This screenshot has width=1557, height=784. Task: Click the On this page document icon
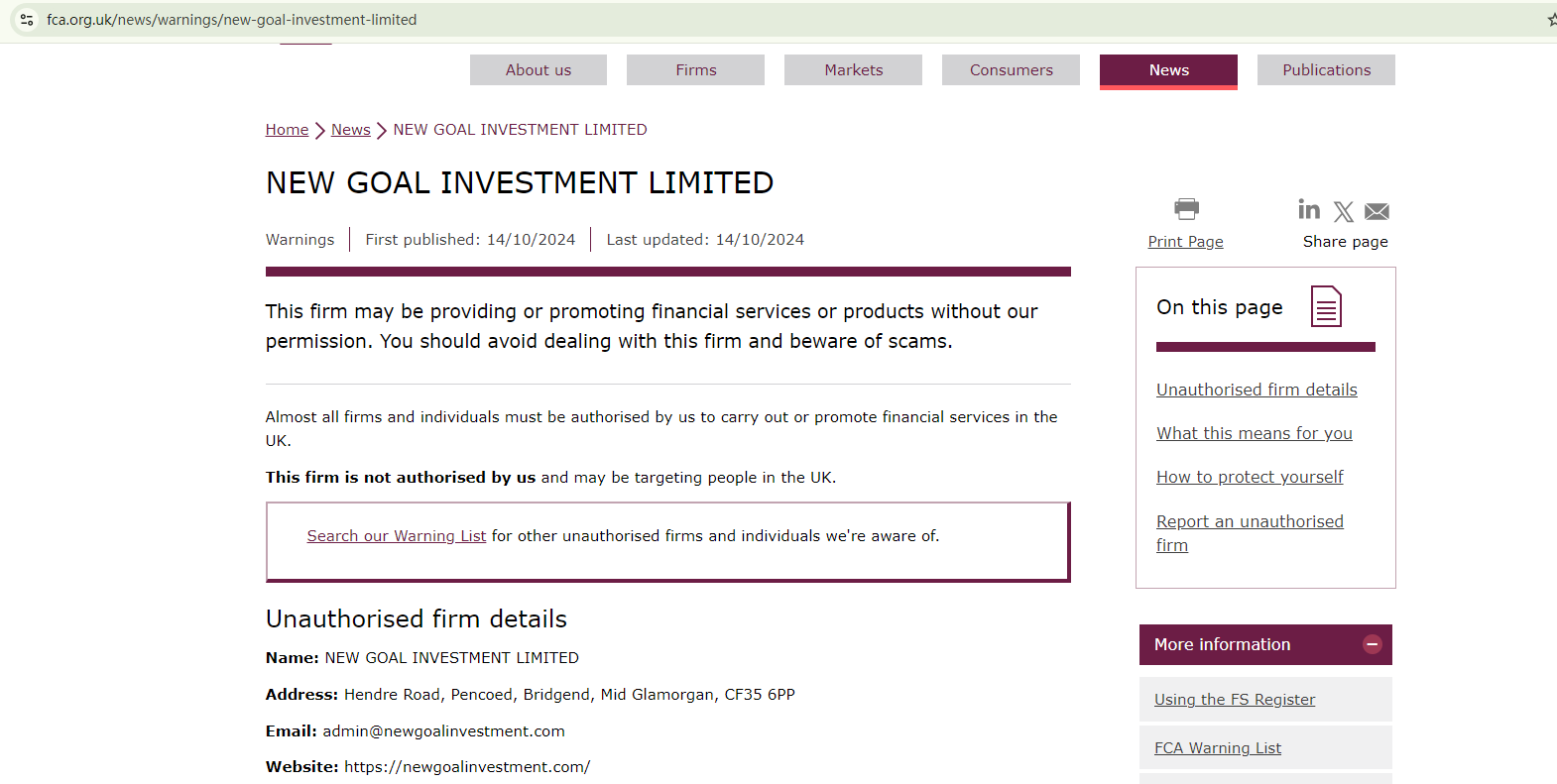tap(1326, 306)
